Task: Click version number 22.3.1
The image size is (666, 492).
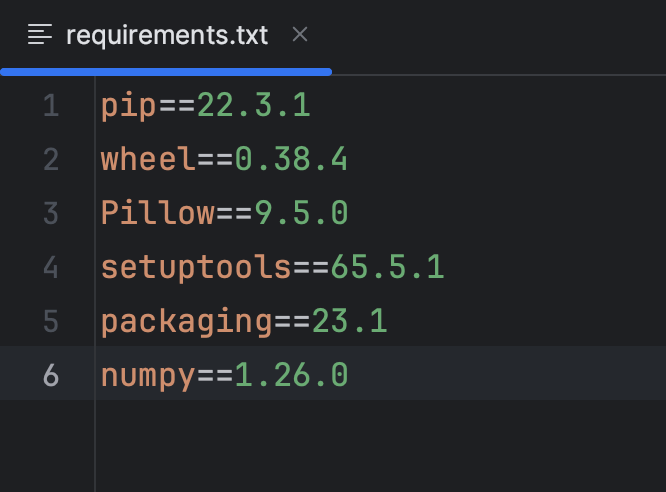Action: (253, 105)
